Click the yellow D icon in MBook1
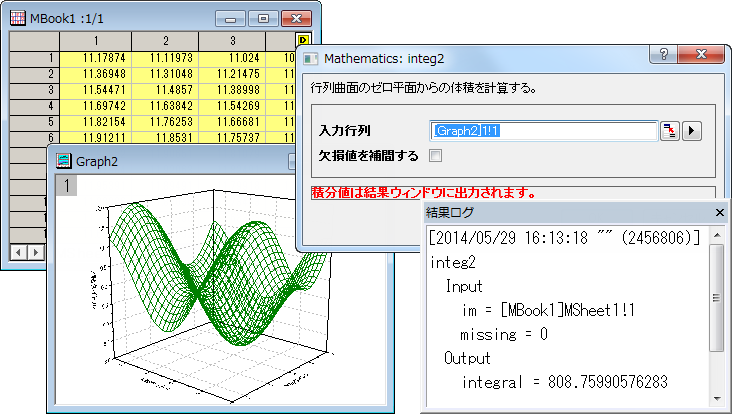This screenshot has height=414, width=732. click(303, 40)
